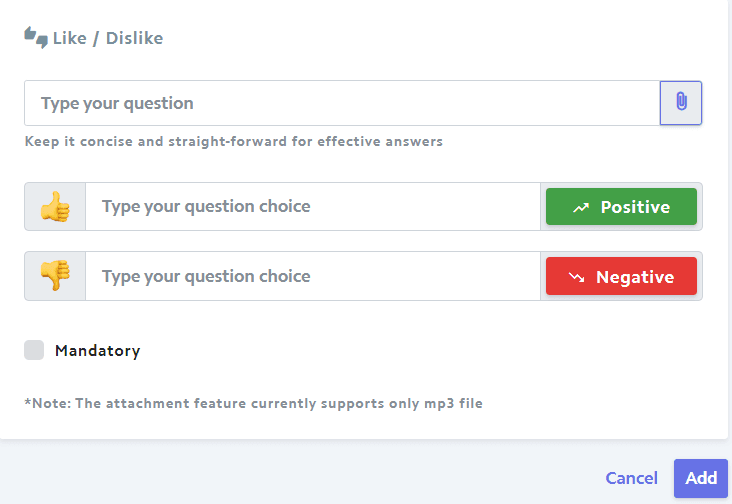Focus the thumbs down choice input field
Viewport: 732px width, 504px height.
313,276
